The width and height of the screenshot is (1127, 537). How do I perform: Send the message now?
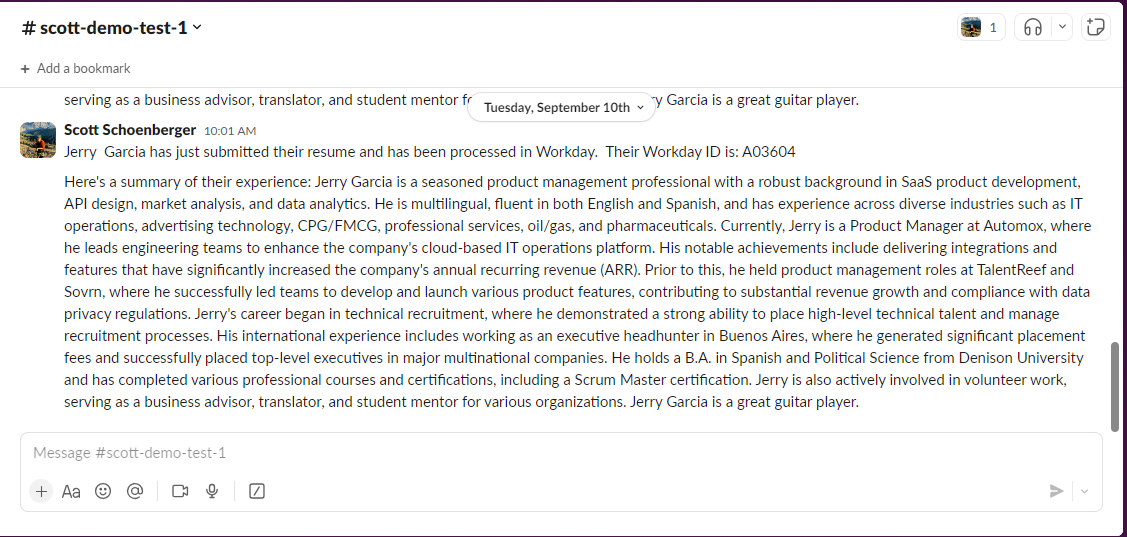pyautogui.click(x=1056, y=491)
